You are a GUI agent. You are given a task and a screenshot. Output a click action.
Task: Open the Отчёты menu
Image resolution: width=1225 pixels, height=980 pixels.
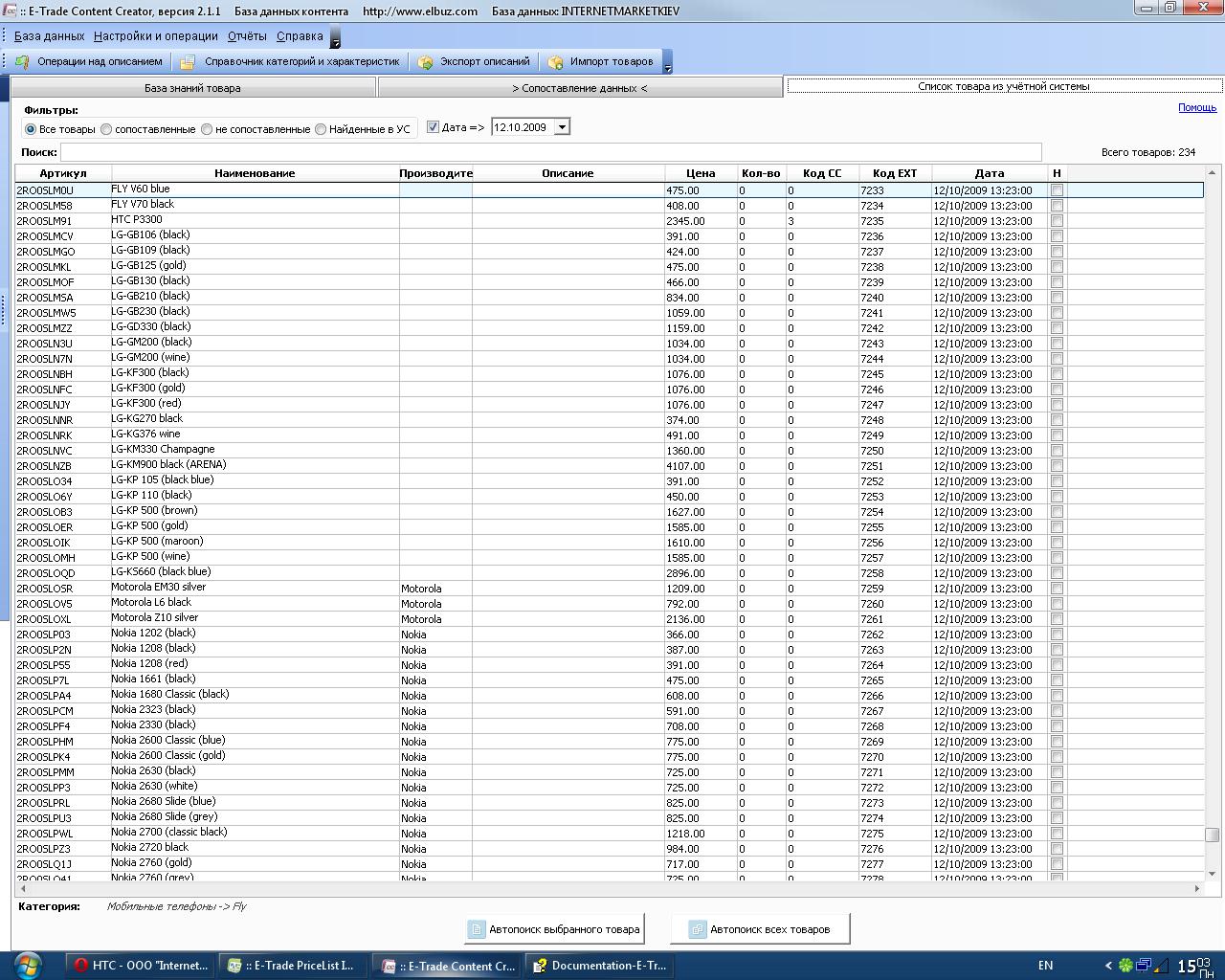247,36
